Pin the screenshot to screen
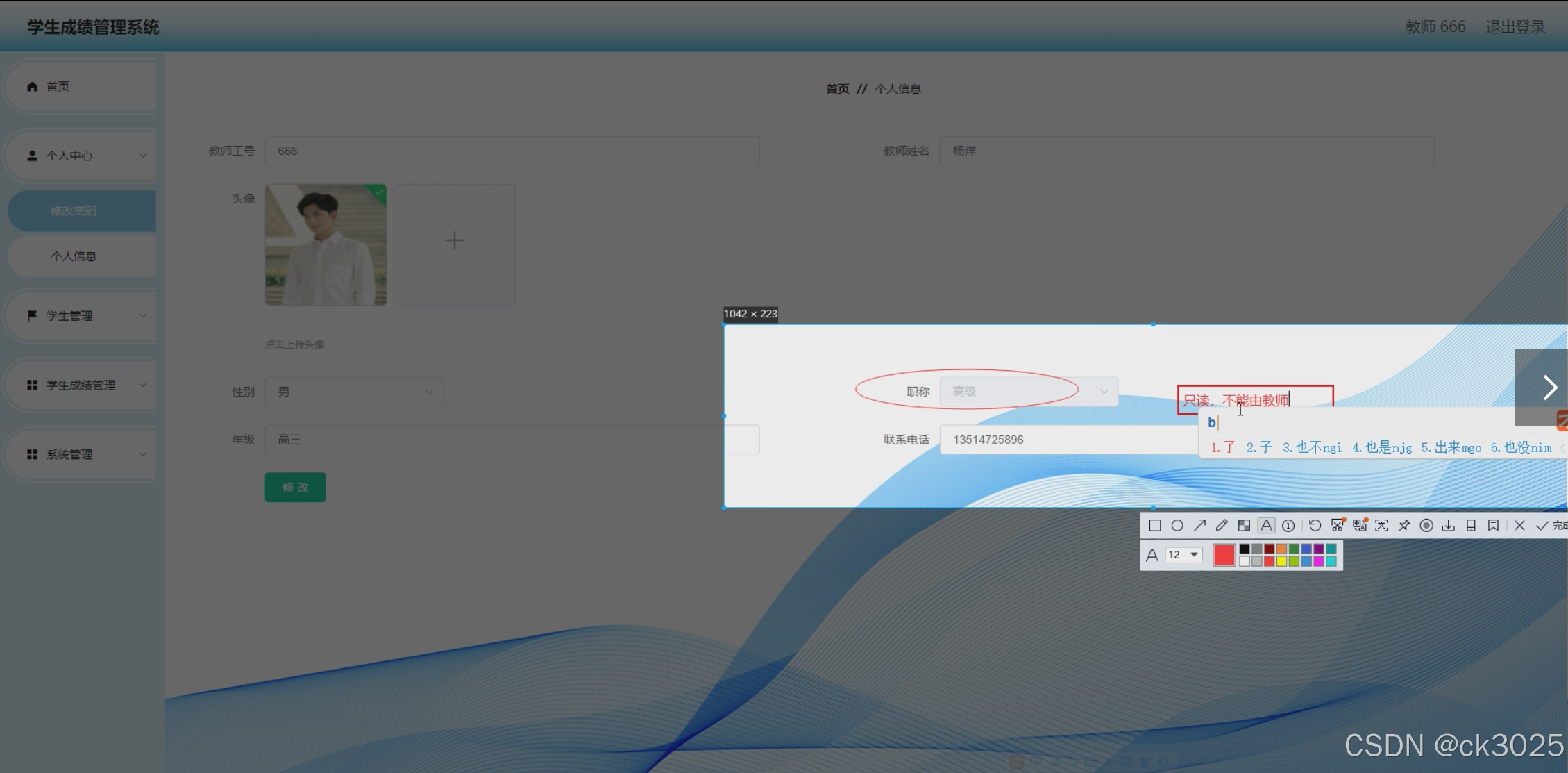The height and width of the screenshot is (773, 1568). click(x=1404, y=526)
